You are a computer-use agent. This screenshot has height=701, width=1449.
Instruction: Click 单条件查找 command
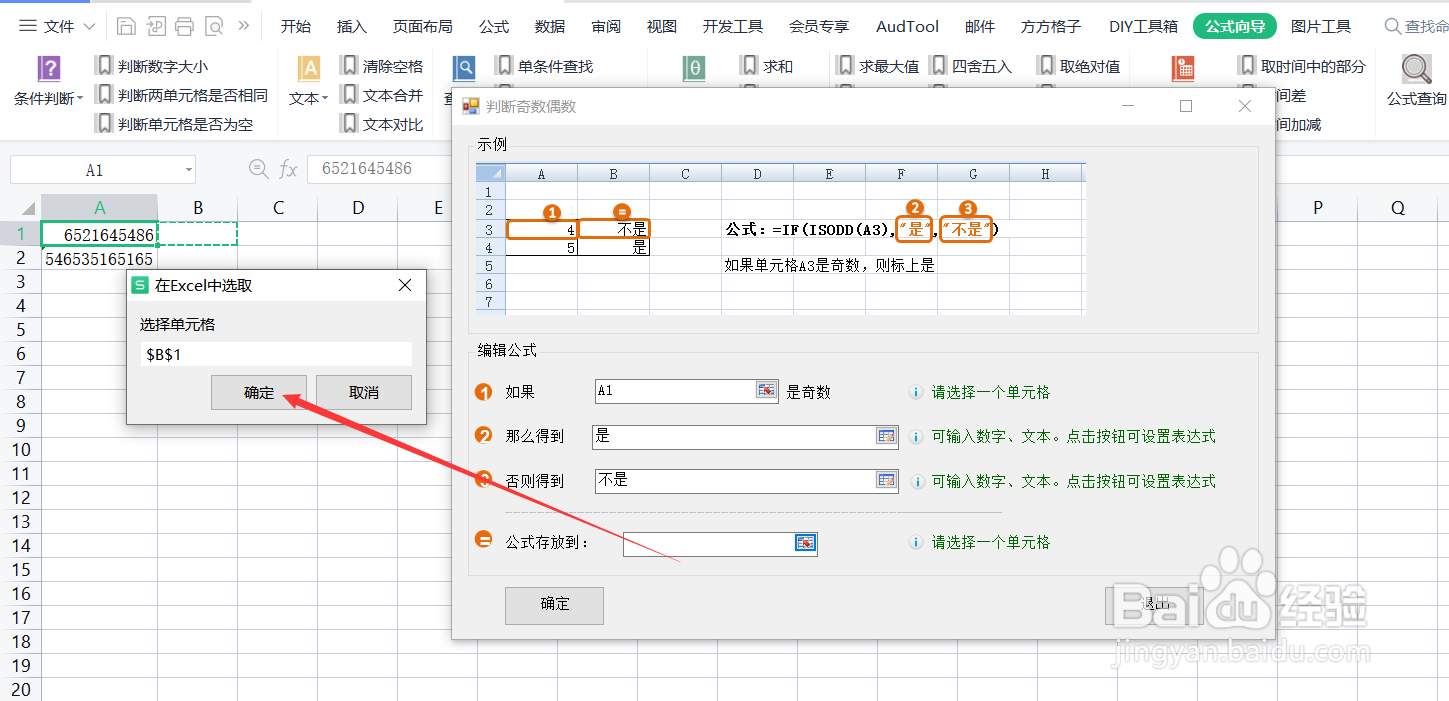tap(545, 66)
